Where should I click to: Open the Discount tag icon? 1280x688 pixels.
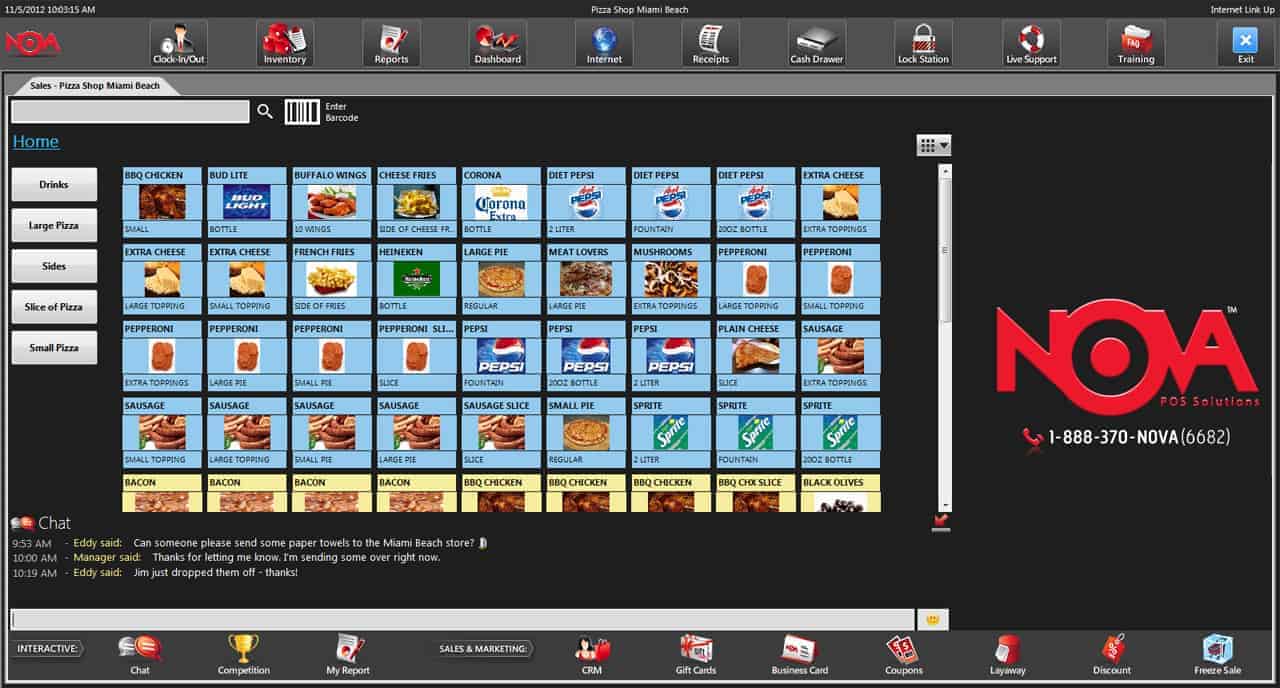[1112, 655]
